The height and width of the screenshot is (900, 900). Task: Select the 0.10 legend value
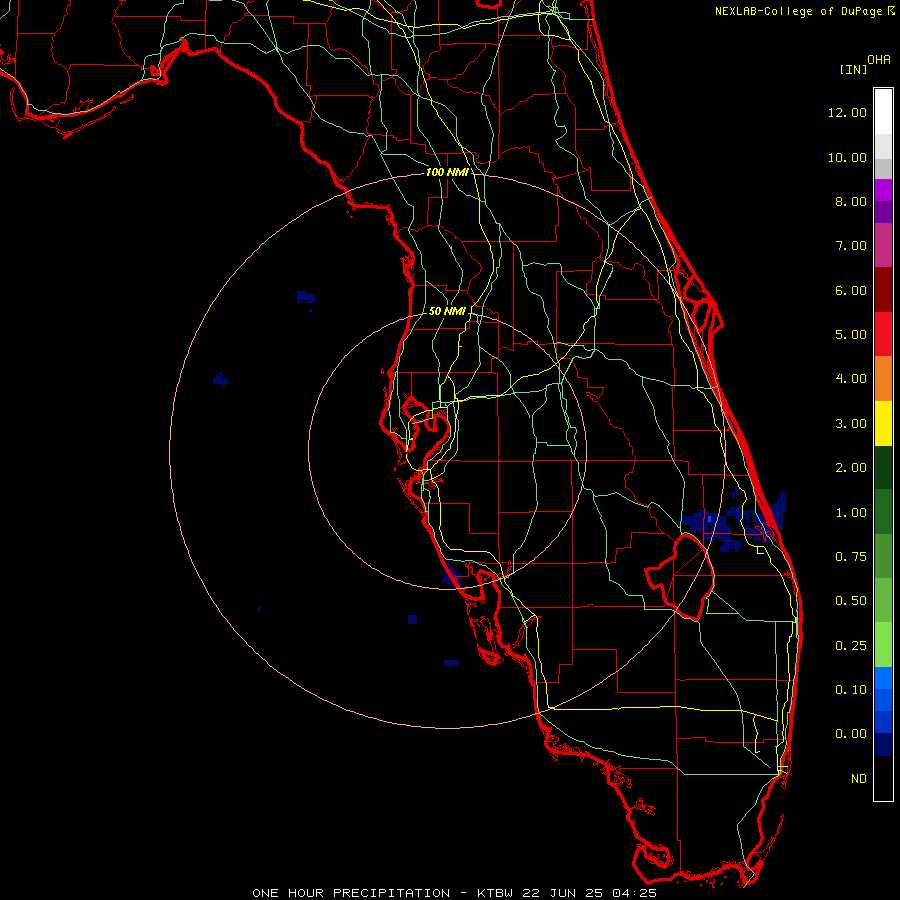point(851,690)
